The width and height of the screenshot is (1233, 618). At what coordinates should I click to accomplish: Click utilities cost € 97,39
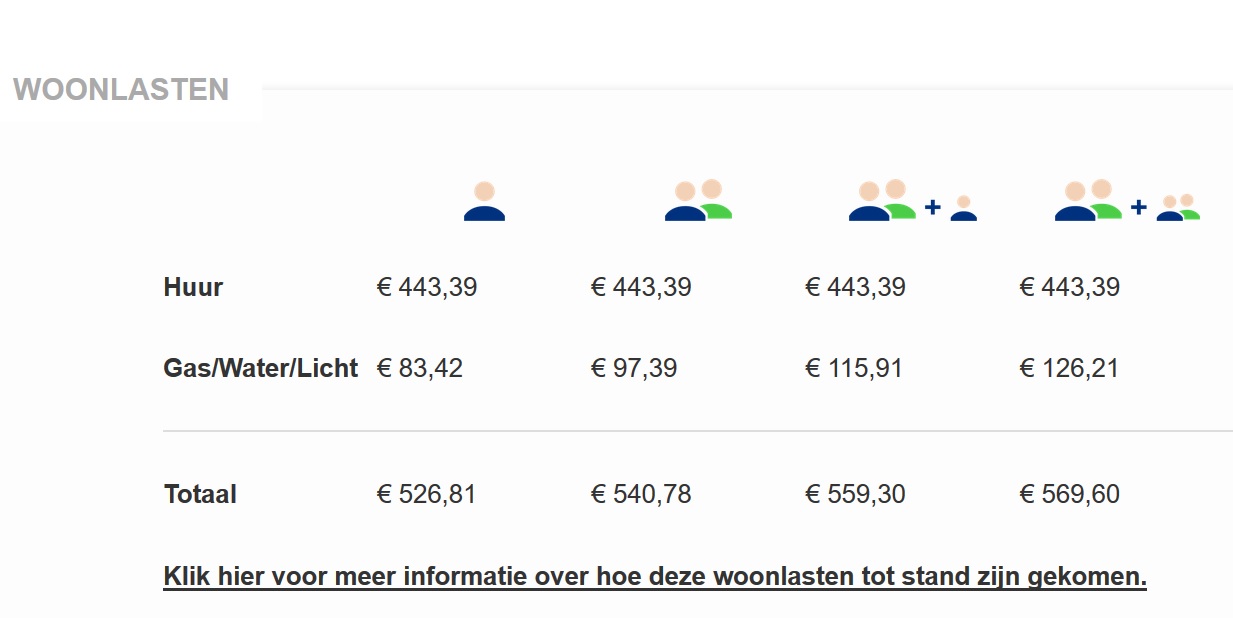[x=634, y=368]
